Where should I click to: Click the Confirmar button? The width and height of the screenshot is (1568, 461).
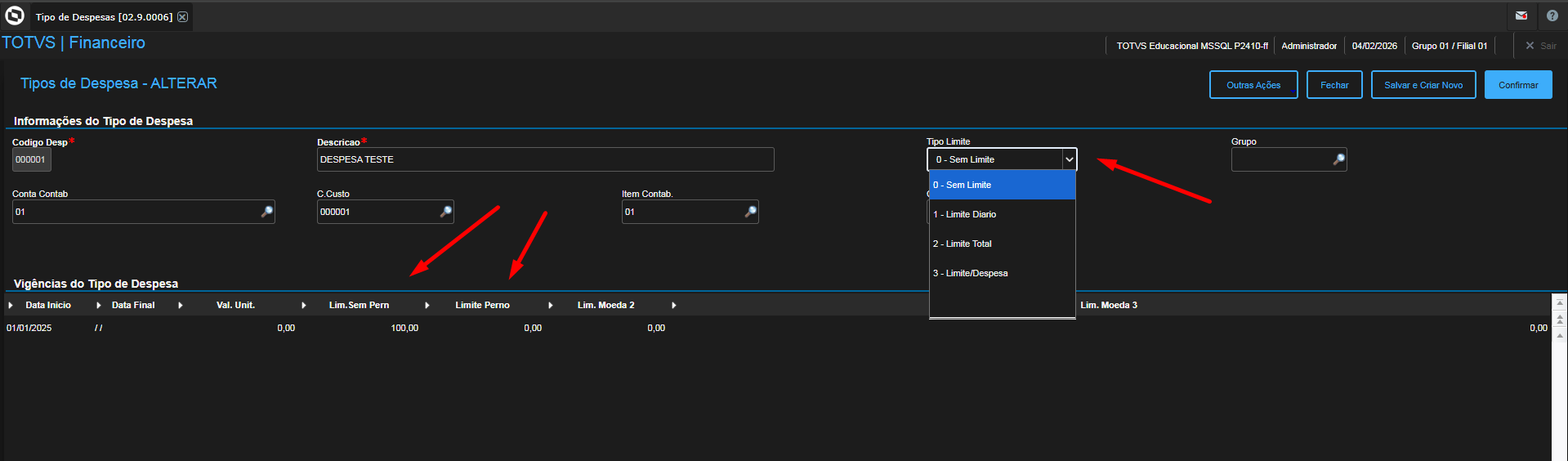pyautogui.click(x=1518, y=85)
